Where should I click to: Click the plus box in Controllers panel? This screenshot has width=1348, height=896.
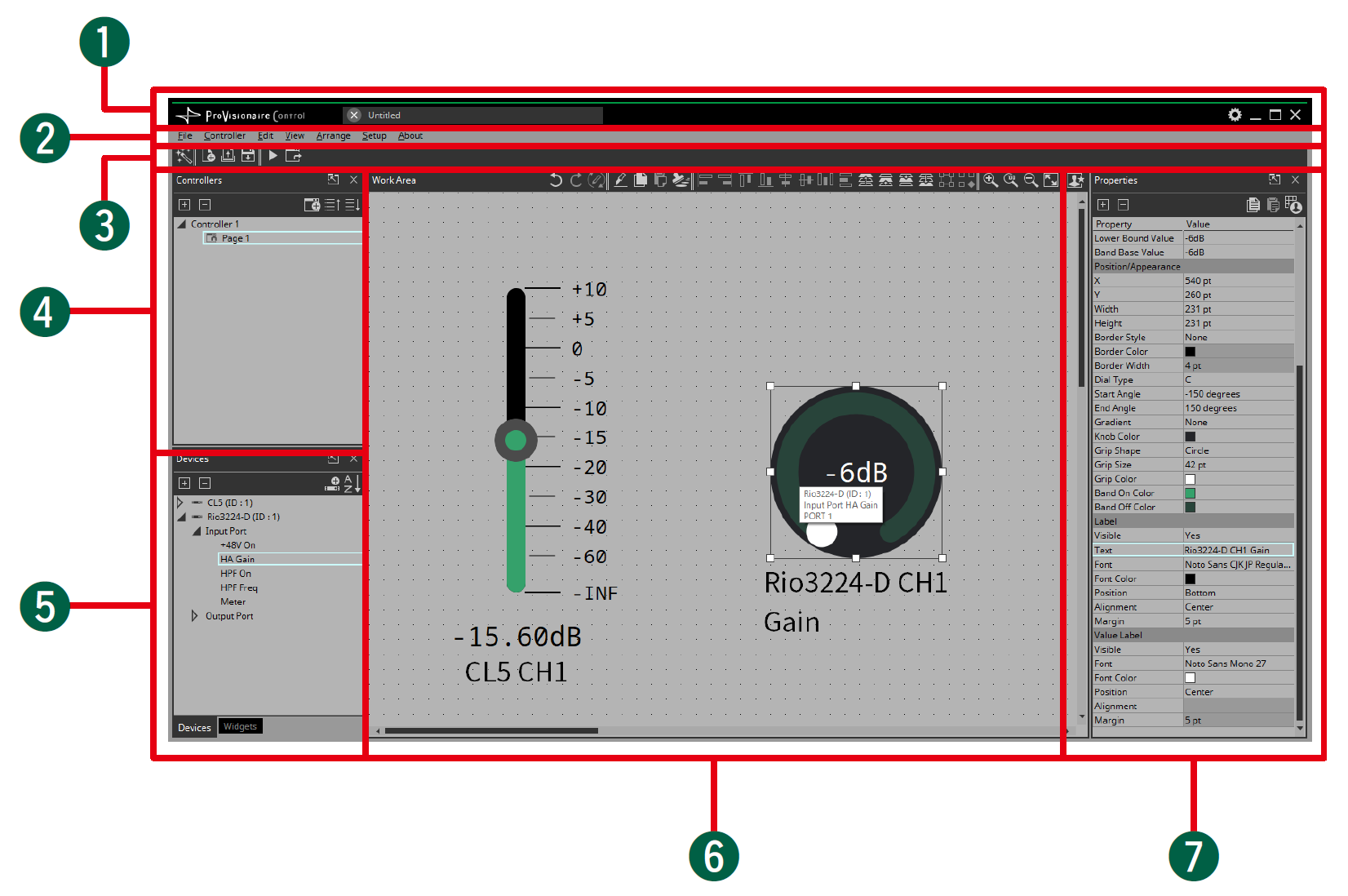184,205
